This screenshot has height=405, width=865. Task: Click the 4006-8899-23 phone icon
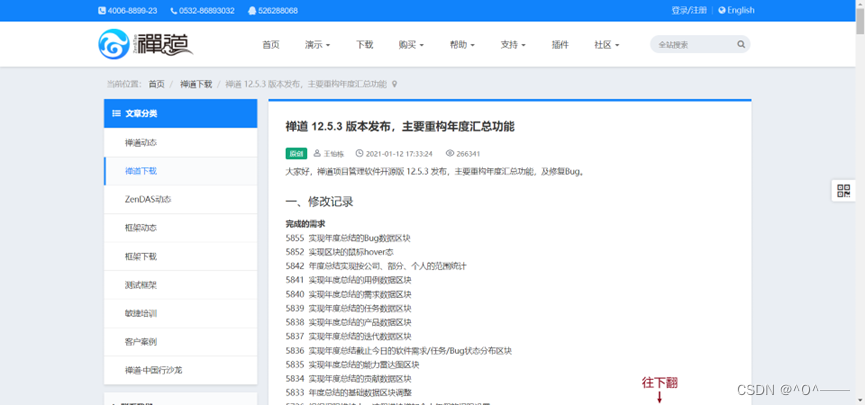pyautogui.click(x=102, y=10)
